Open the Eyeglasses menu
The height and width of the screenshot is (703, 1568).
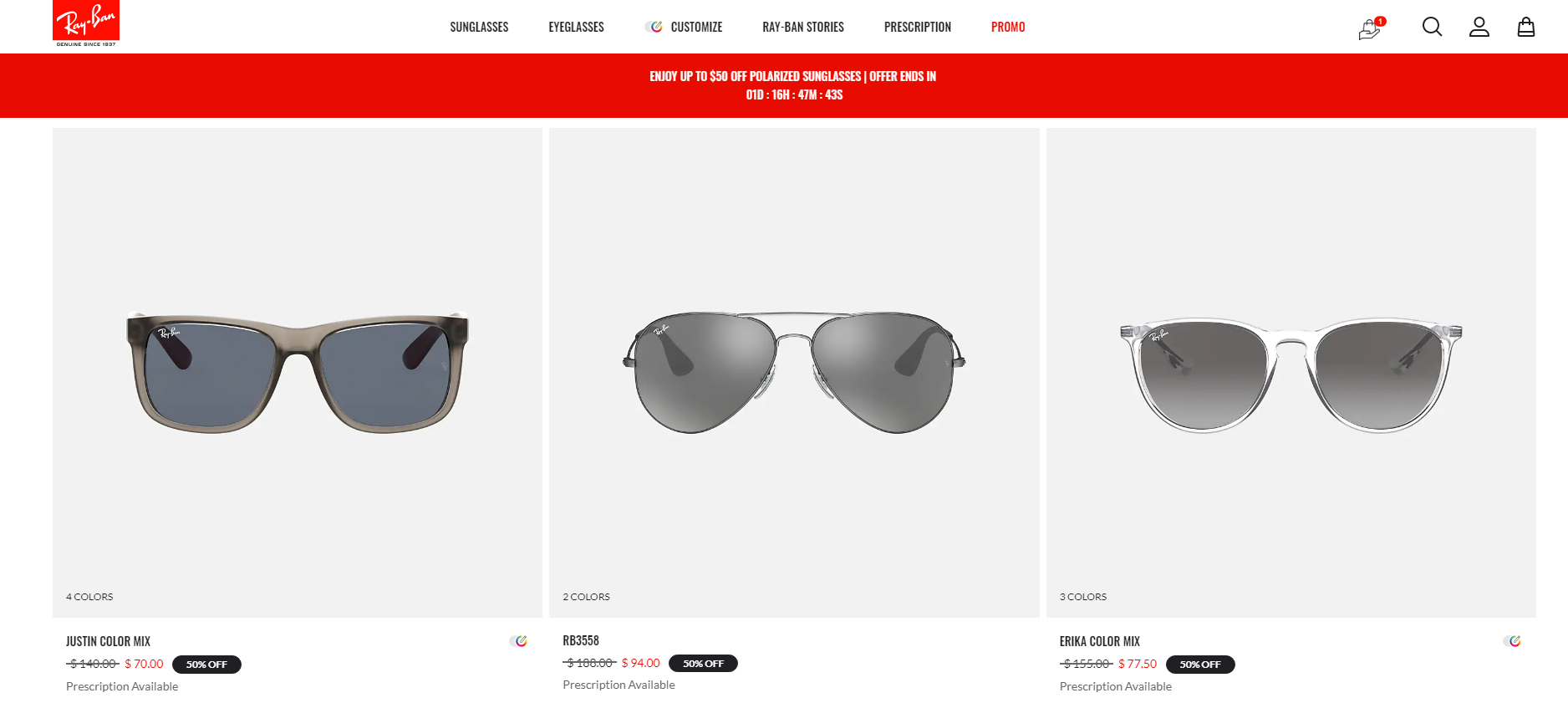click(576, 27)
